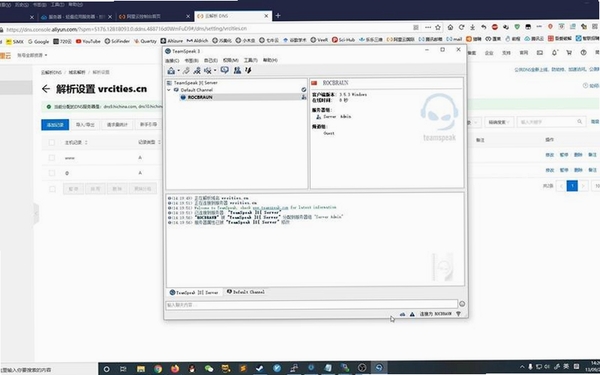Click the country flag beside ROCBRAUN header
The image size is (600, 375).
coord(314,83)
